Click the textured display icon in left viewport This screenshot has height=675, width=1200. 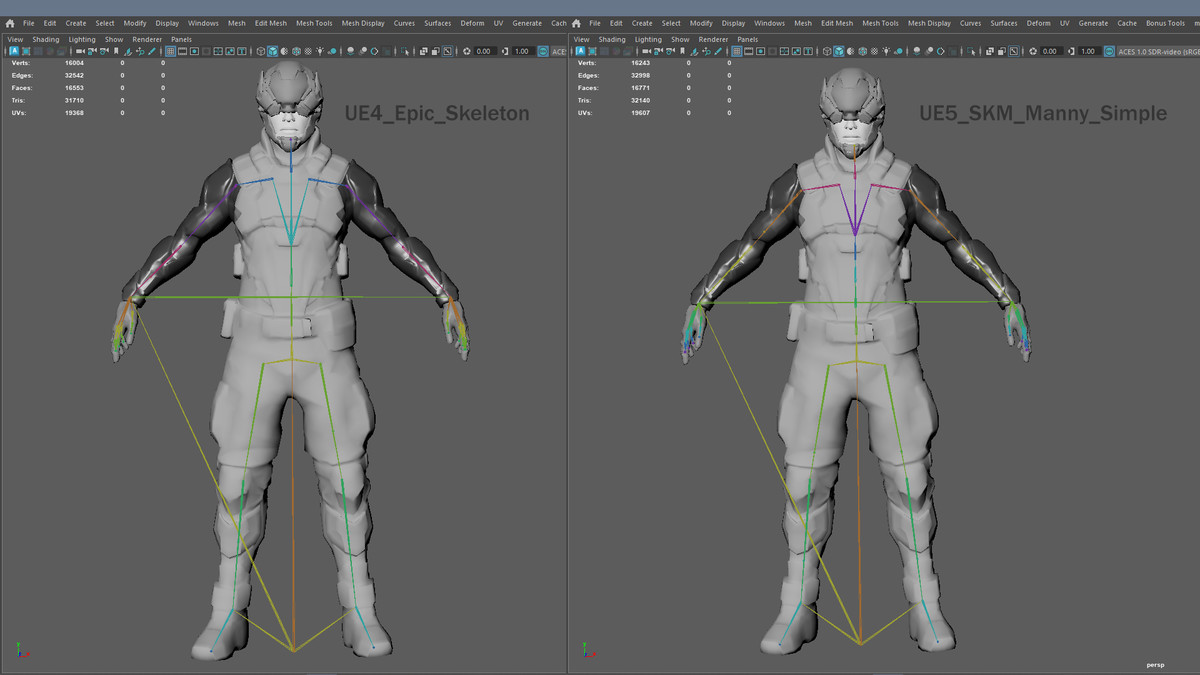pyautogui.click(x=309, y=51)
